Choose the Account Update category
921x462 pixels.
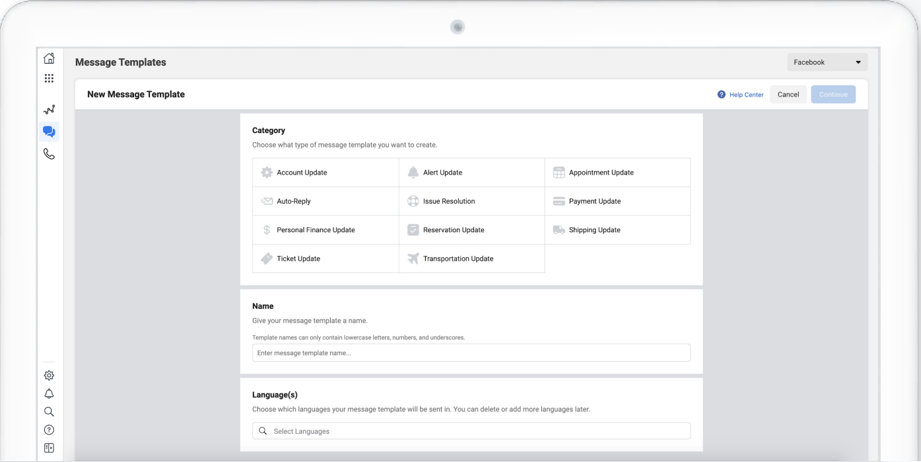coord(326,173)
